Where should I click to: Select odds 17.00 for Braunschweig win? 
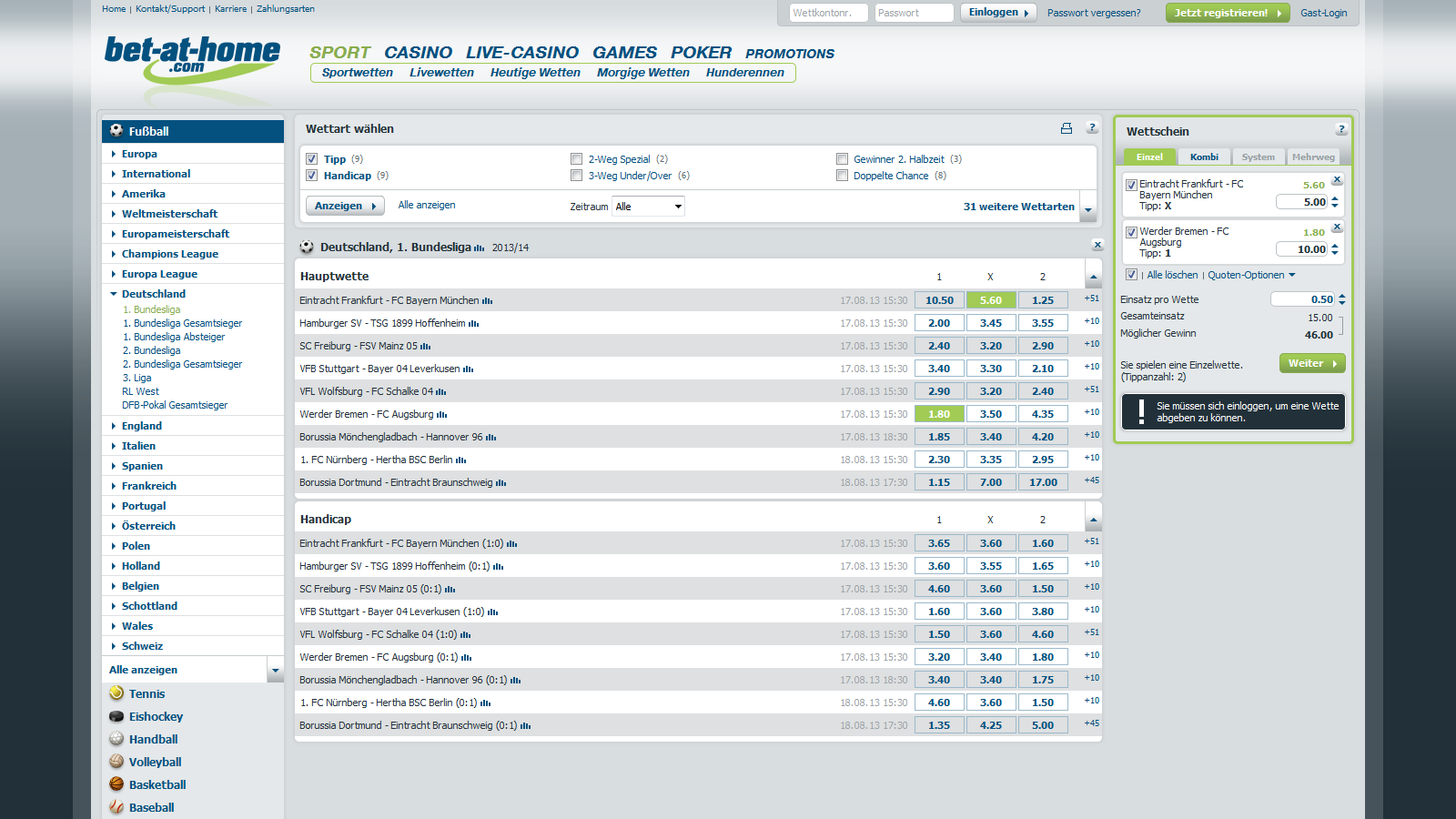[1043, 482]
